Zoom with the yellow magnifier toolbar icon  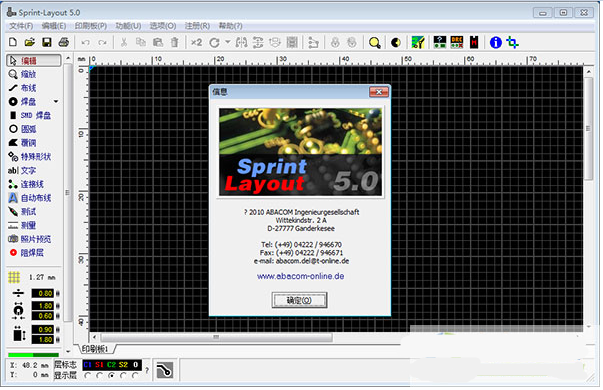[375, 42]
